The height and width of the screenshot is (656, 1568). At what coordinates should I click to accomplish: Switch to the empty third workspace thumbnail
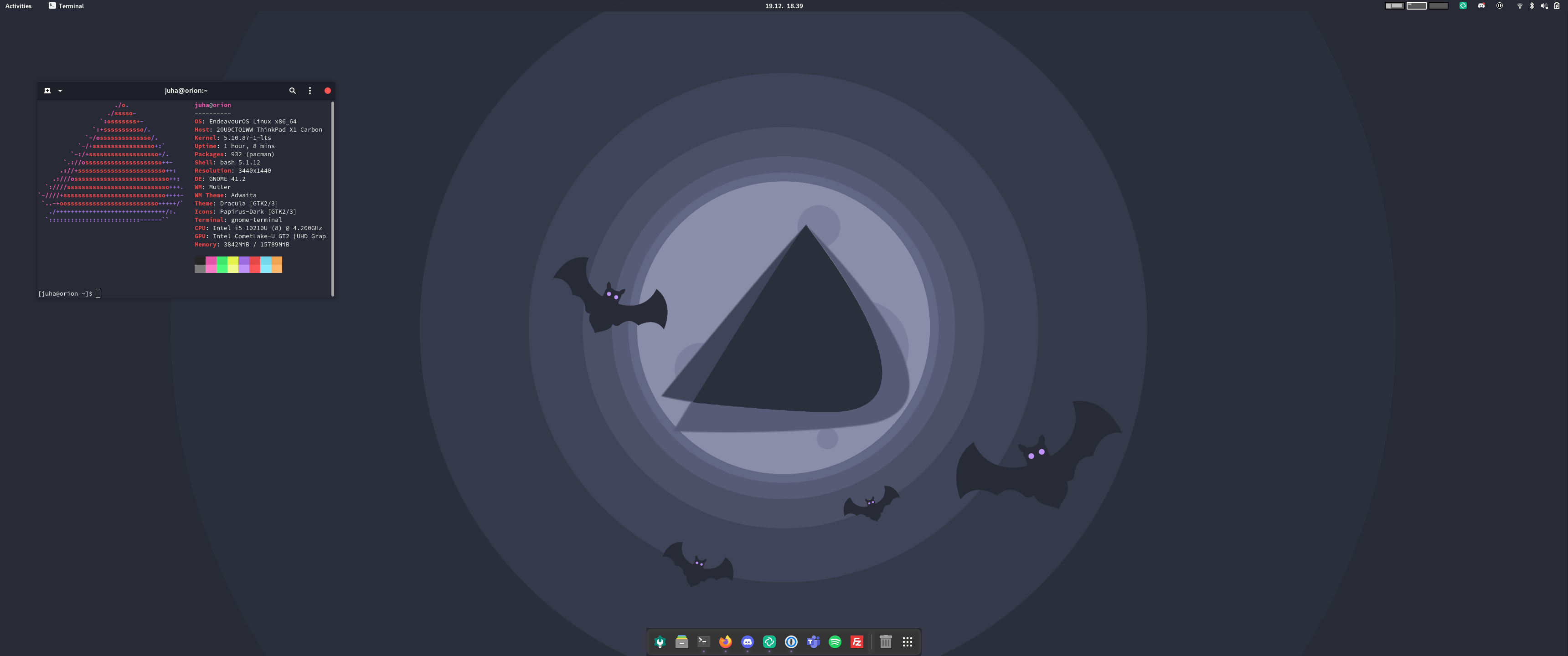[1439, 5]
